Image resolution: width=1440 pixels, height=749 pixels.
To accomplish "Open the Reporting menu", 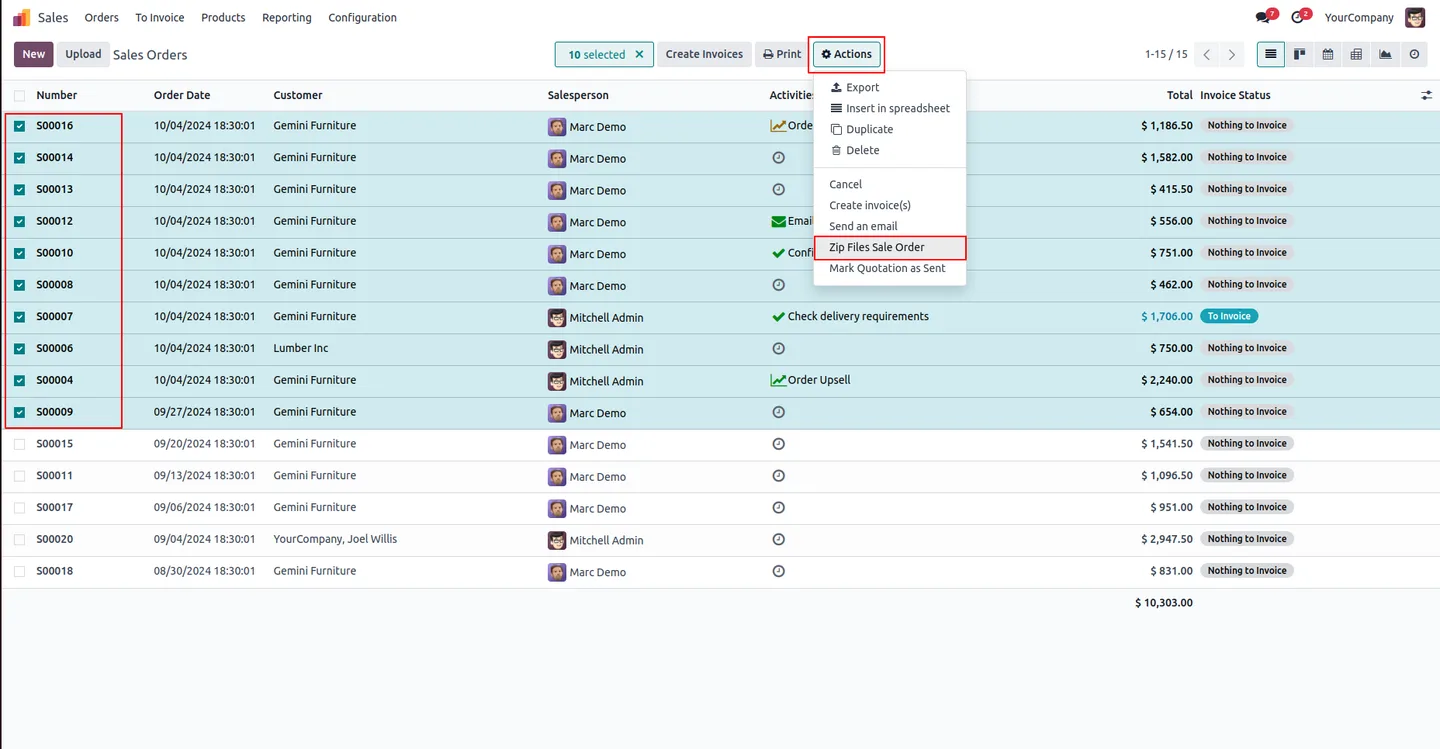I will (287, 18).
